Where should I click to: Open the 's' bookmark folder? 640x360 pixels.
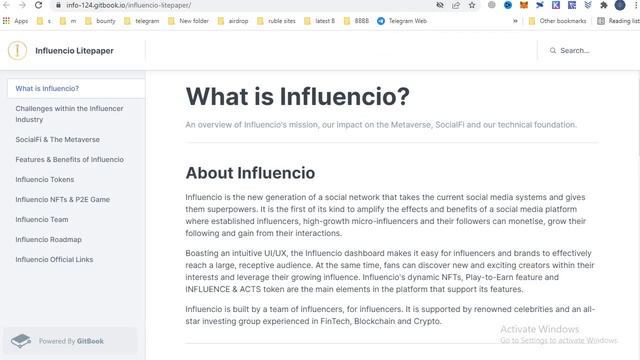click(x=44, y=21)
